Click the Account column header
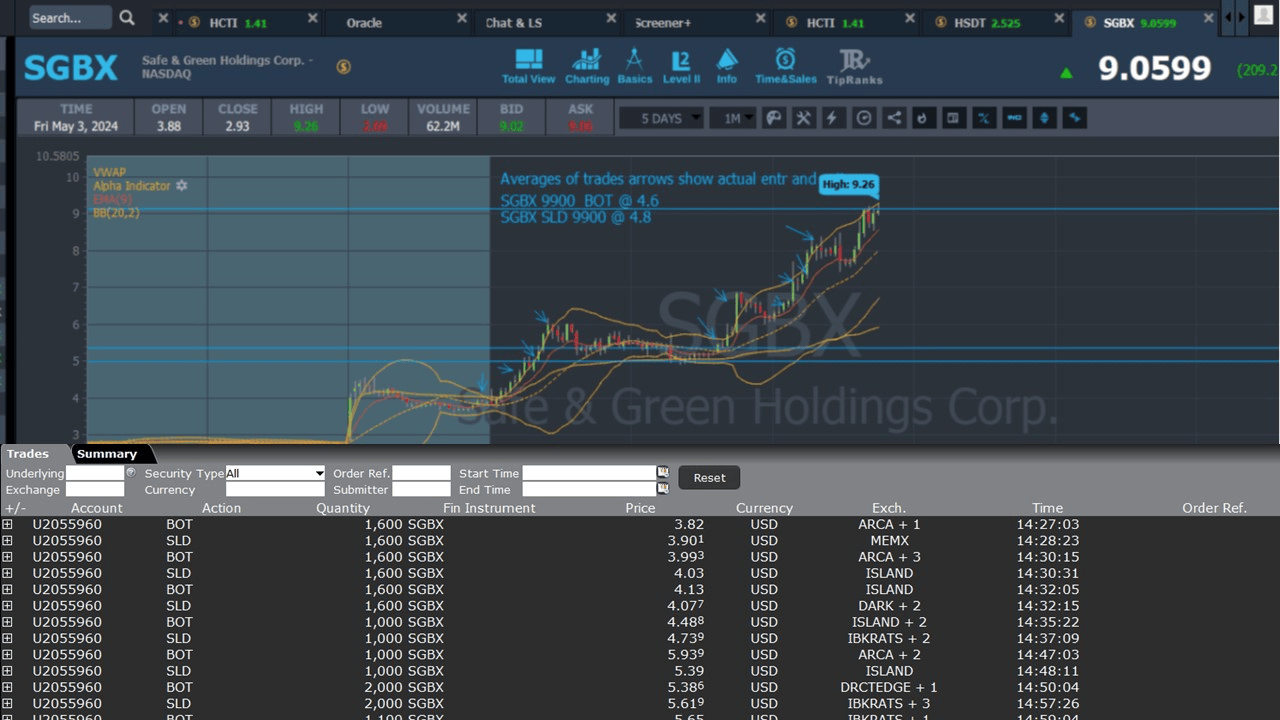This screenshot has width=1280, height=720. click(x=96, y=508)
